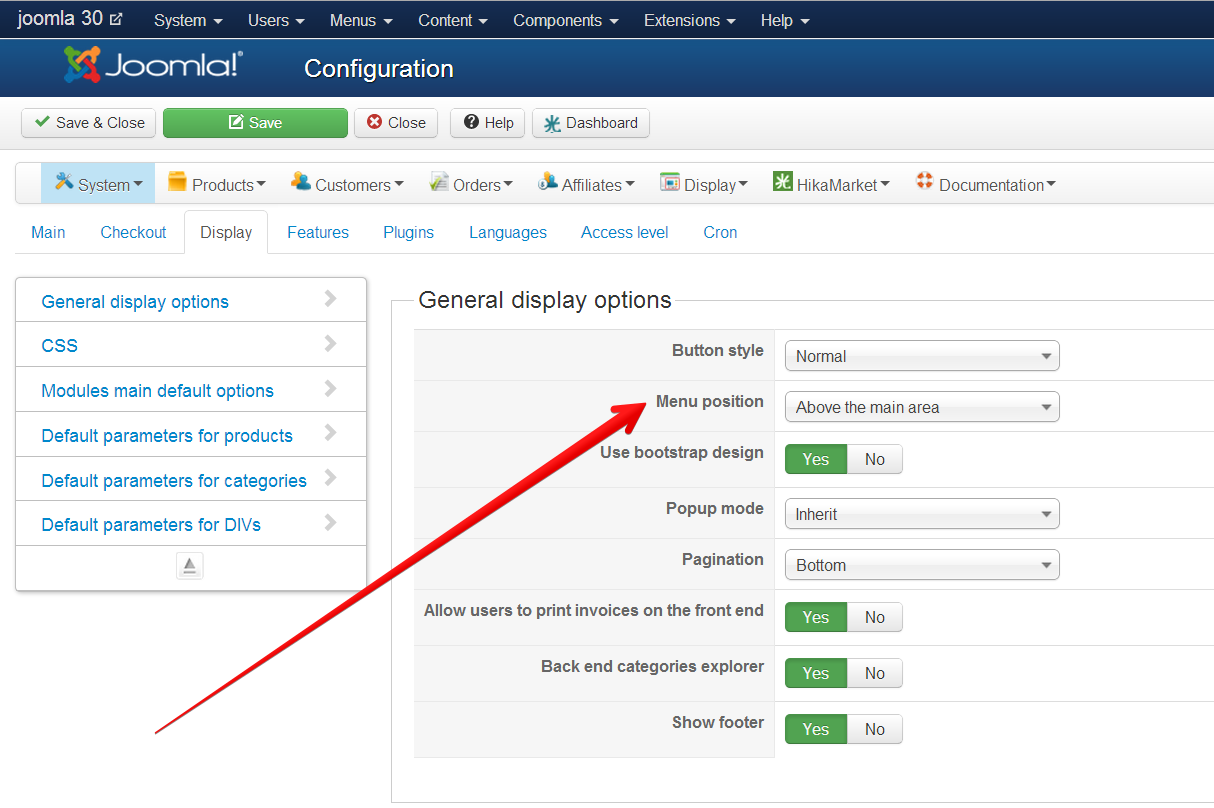Click Close toolbar button

pyautogui.click(x=396, y=123)
